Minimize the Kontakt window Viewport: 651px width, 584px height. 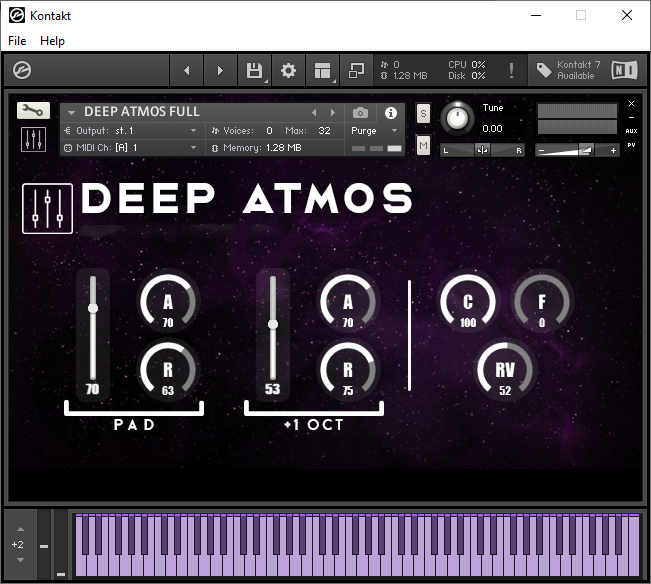pyautogui.click(x=536, y=15)
